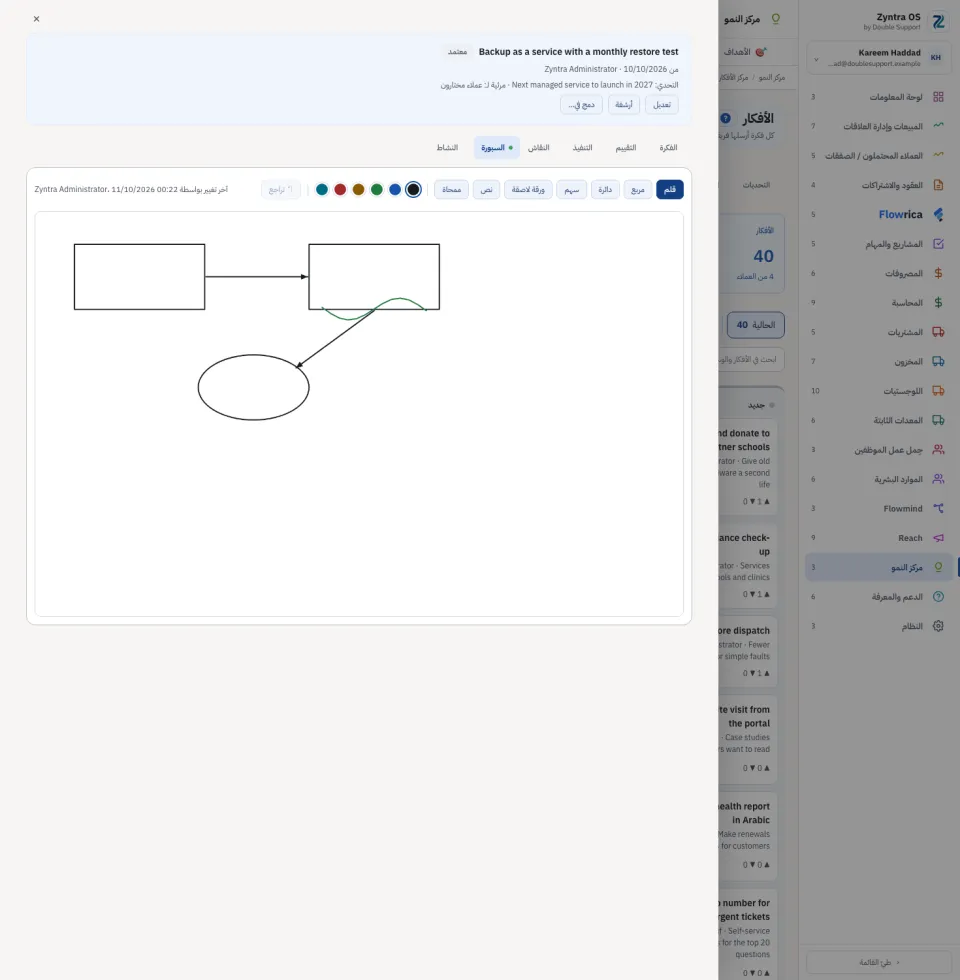The height and width of the screenshot is (980, 960).
Task: Switch to the النقاش tab
Action: point(539,148)
